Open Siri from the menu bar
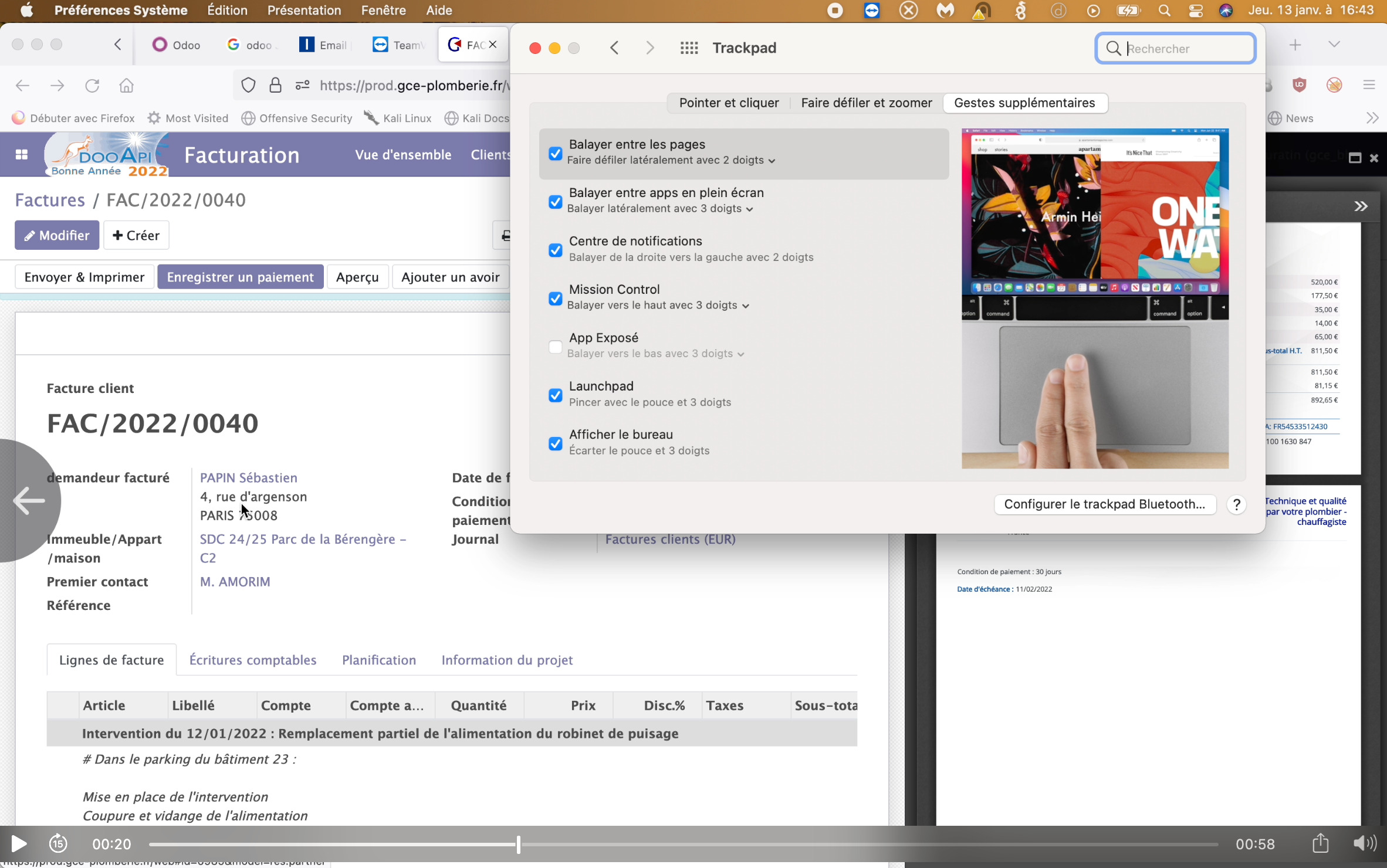The width and height of the screenshot is (1387, 868). [1226, 10]
